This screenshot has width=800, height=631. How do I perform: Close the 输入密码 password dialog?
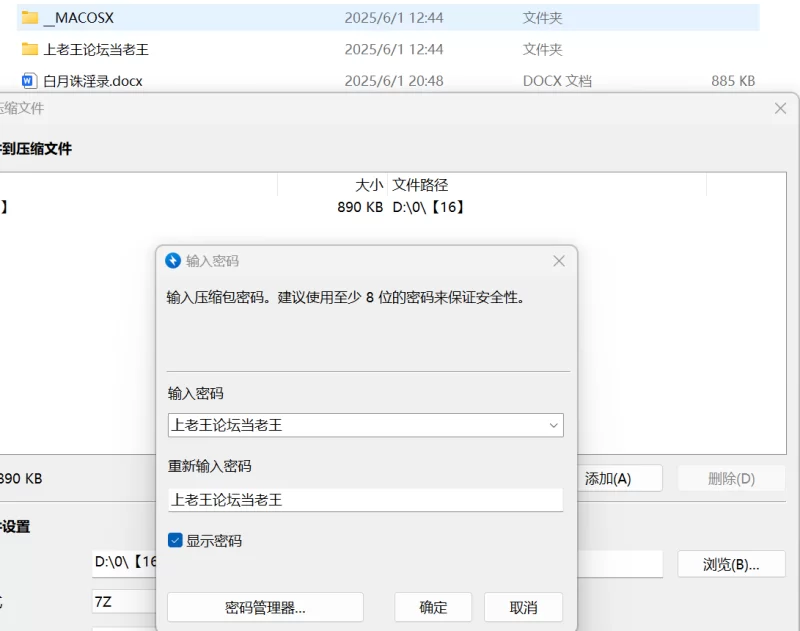[559, 261]
